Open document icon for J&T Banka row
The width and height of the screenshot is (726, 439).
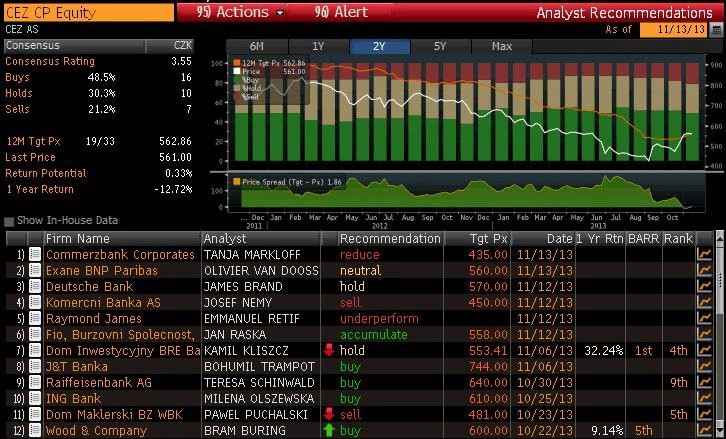click(35, 366)
